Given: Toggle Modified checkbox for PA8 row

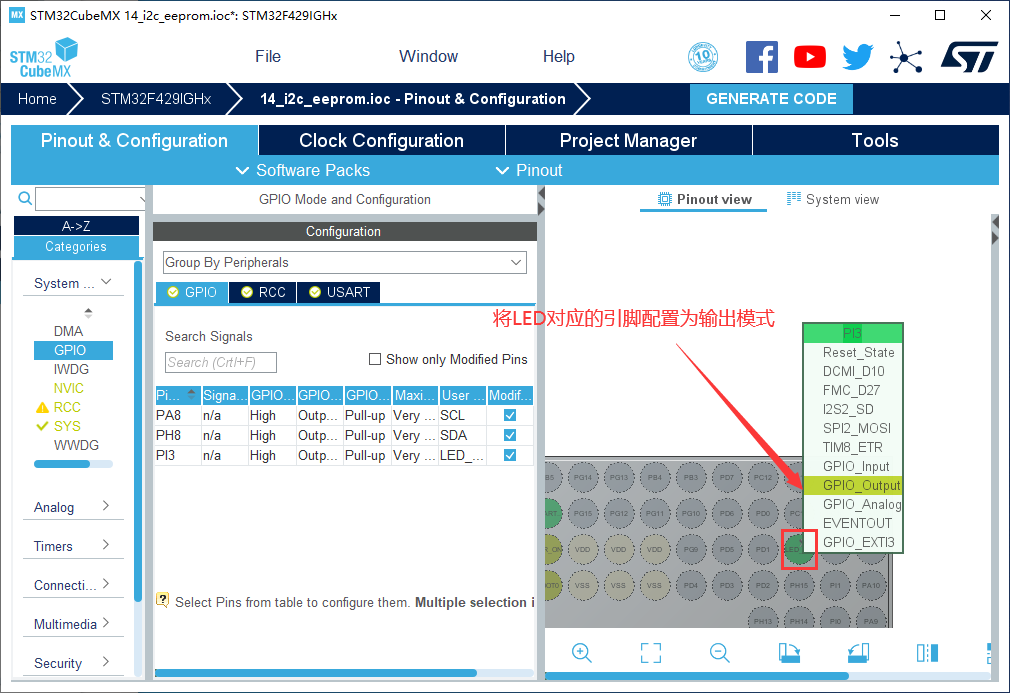Looking at the screenshot, I should [510, 415].
